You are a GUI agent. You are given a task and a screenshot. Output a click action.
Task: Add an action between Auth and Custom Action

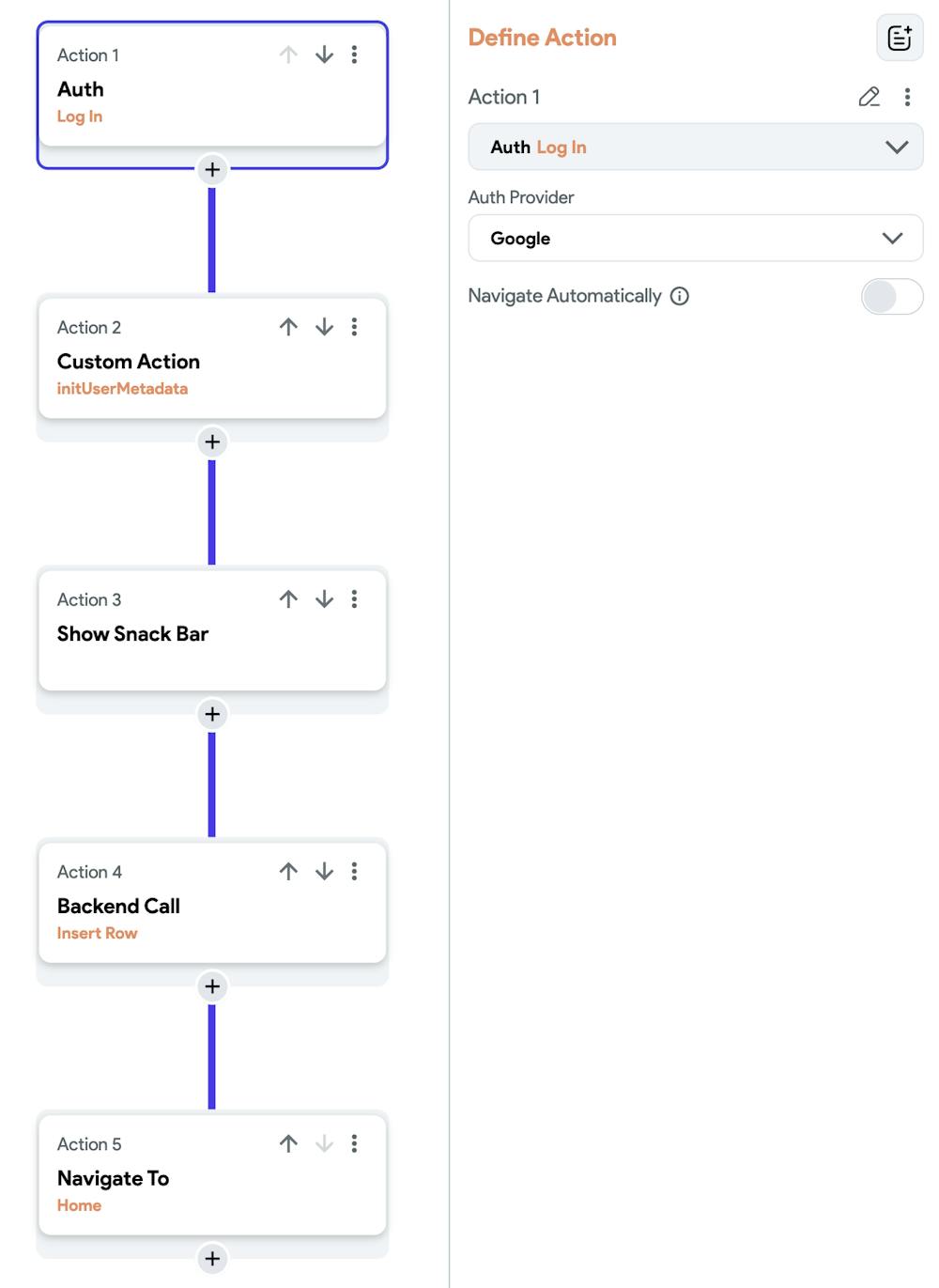(212, 169)
